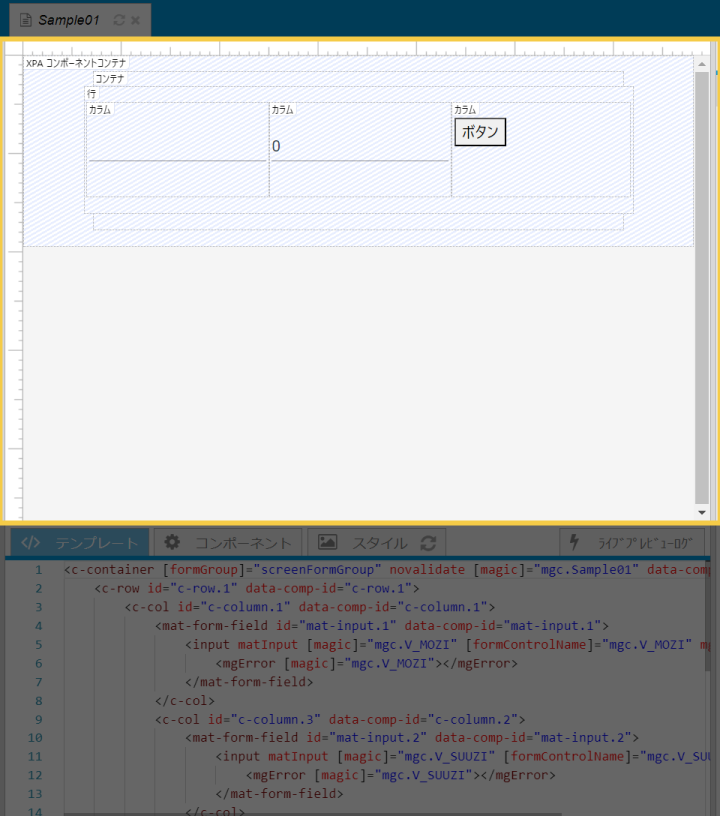720x816 pixels.
Task: Close the Sample01 tab
Action: coord(136,20)
